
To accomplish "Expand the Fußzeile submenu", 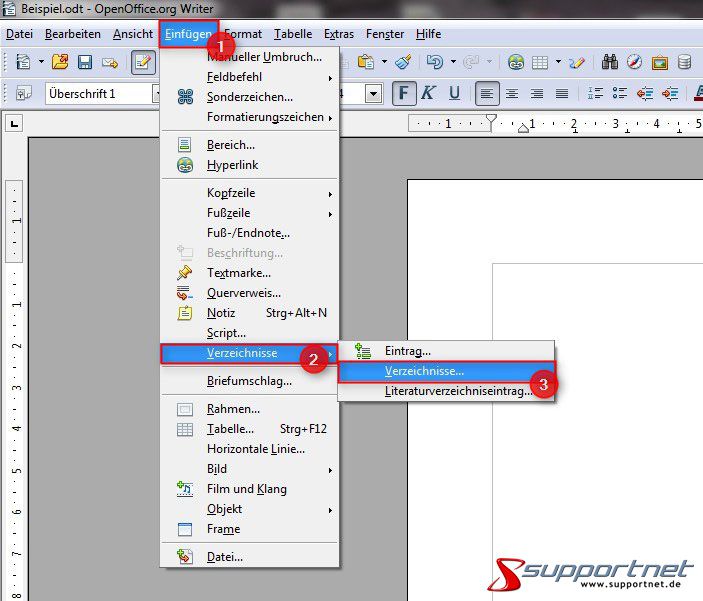I will coord(249,213).
